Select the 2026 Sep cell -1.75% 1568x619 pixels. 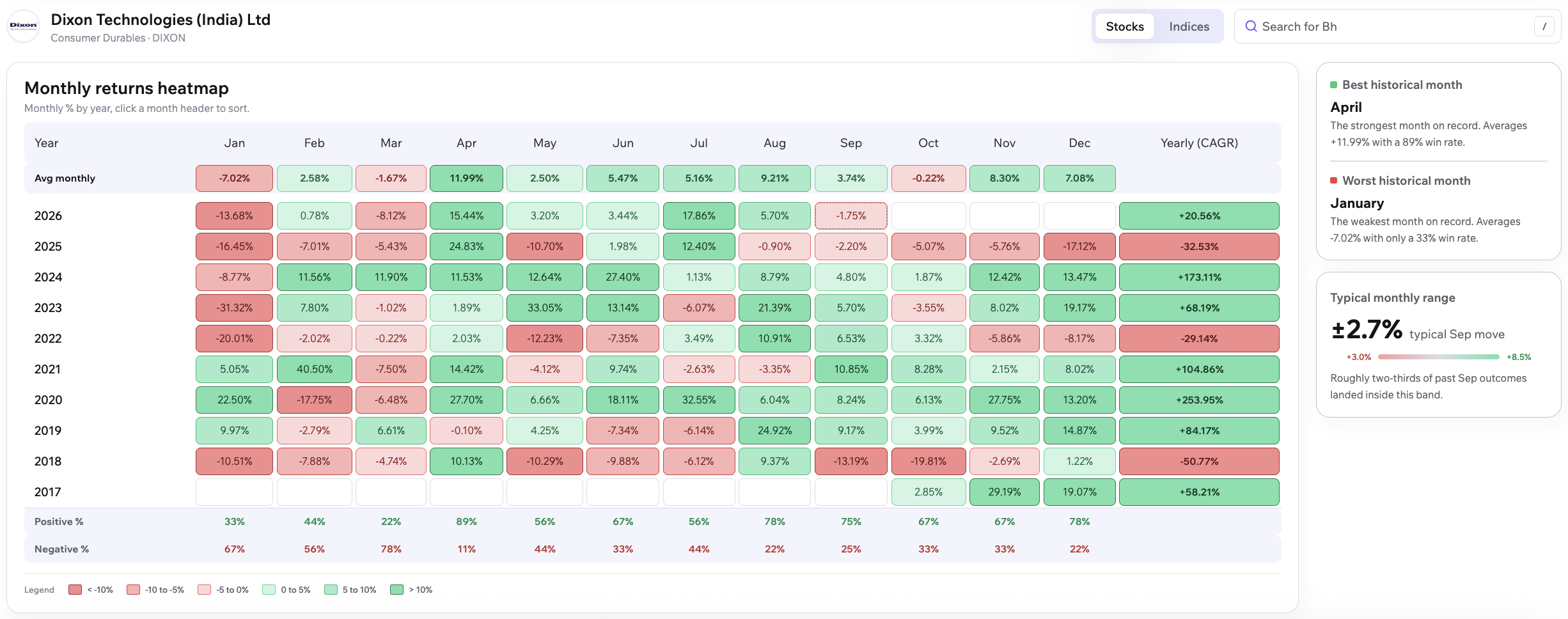click(x=851, y=215)
